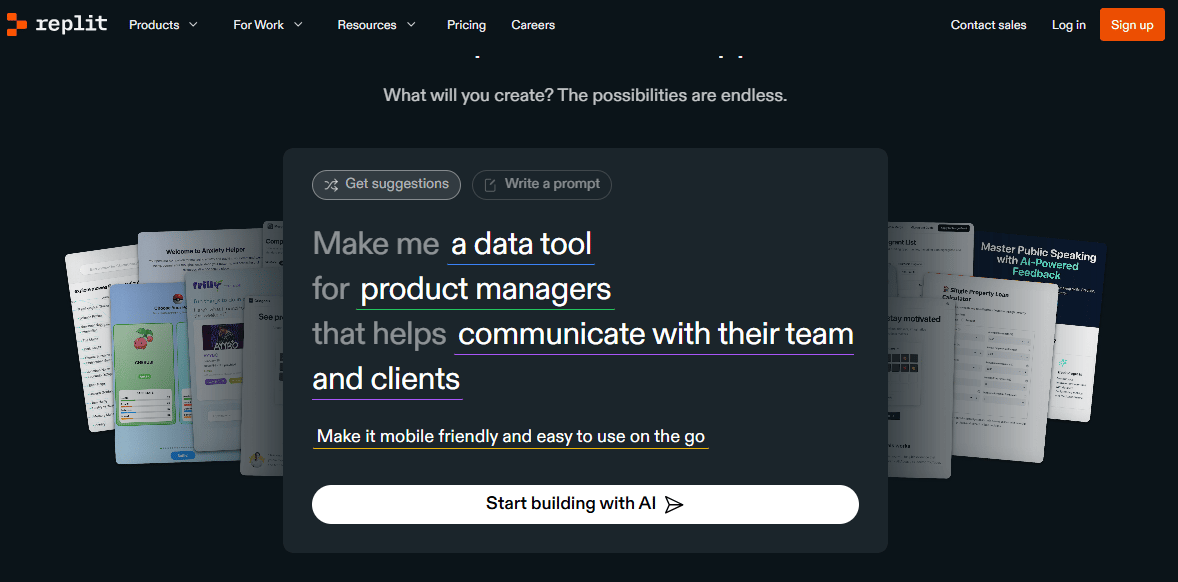Click "communicate with their team" prompt text
Screen dimensions: 1178x582
(655, 334)
